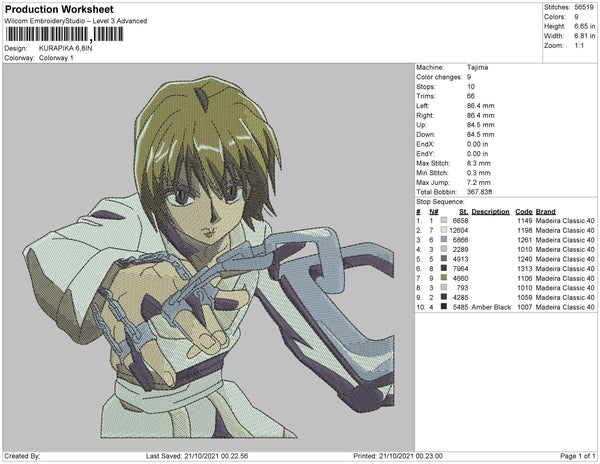The width and height of the screenshot is (600, 464).
Task: Select the brown-gray swatch beside 4913 stitches
Action: pyautogui.click(x=444, y=259)
